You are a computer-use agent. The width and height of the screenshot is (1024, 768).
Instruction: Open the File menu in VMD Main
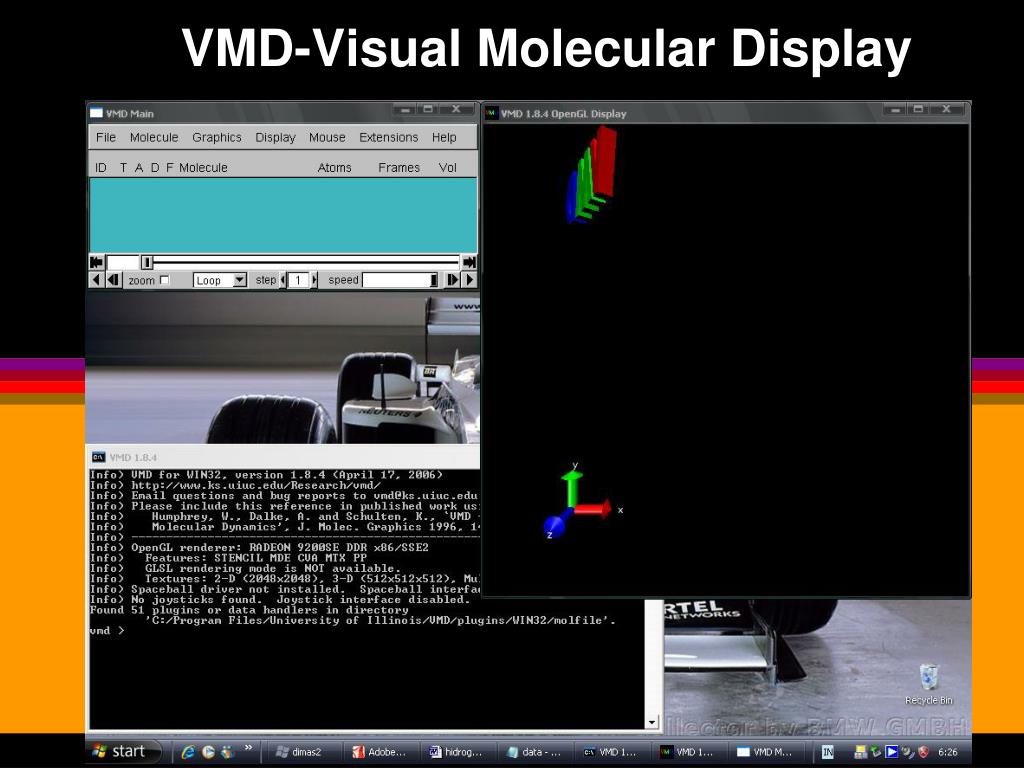[x=106, y=137]
